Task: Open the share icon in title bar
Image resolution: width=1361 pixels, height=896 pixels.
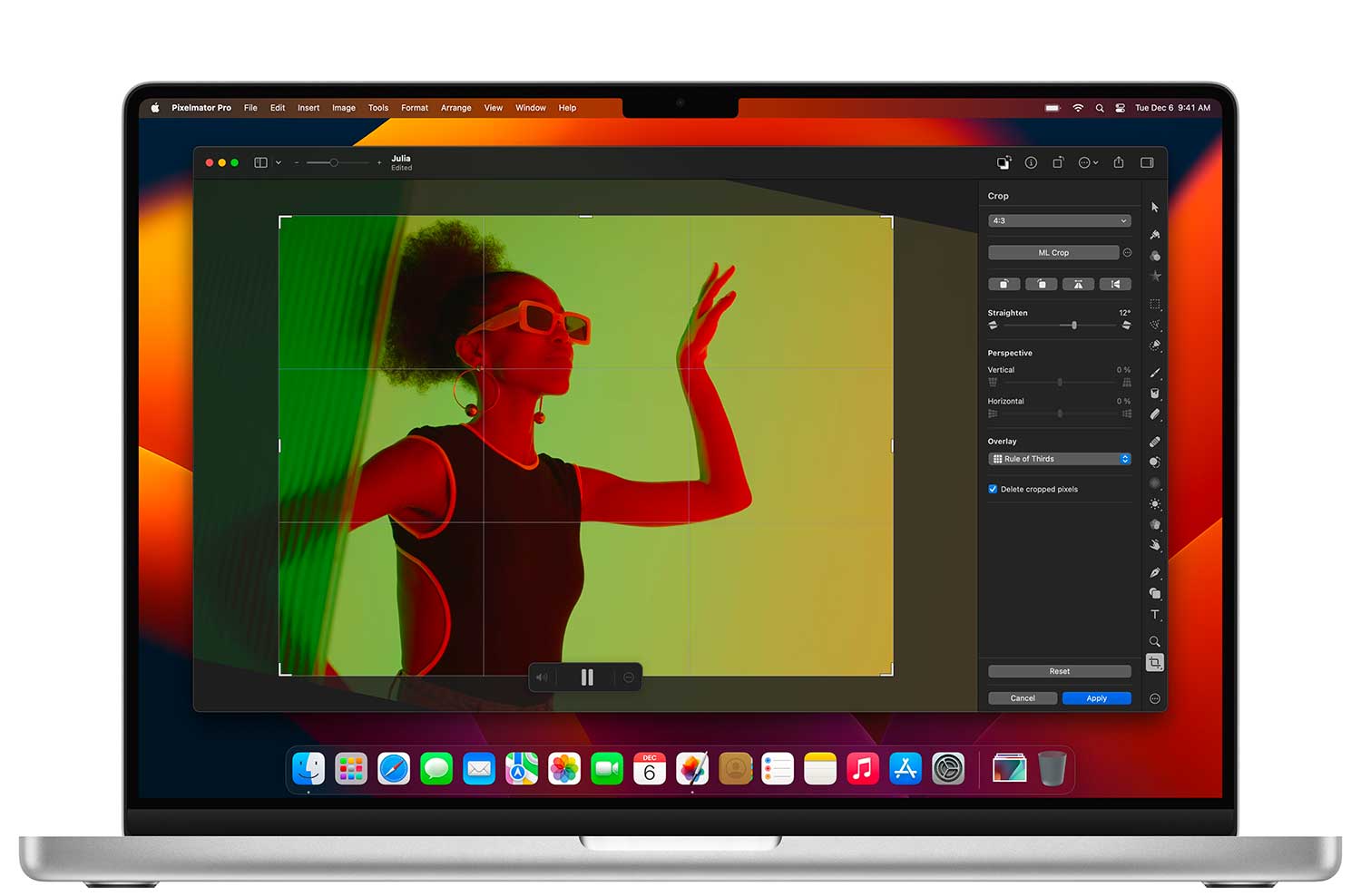Action: pos(1119,162)
